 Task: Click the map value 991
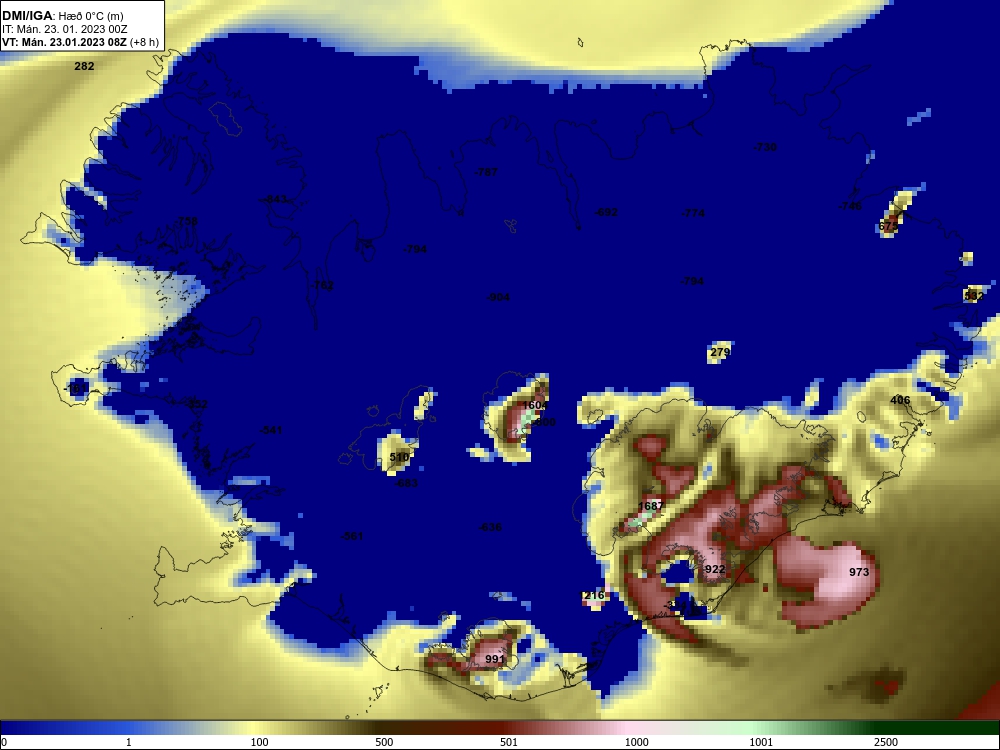pos(495,659)
